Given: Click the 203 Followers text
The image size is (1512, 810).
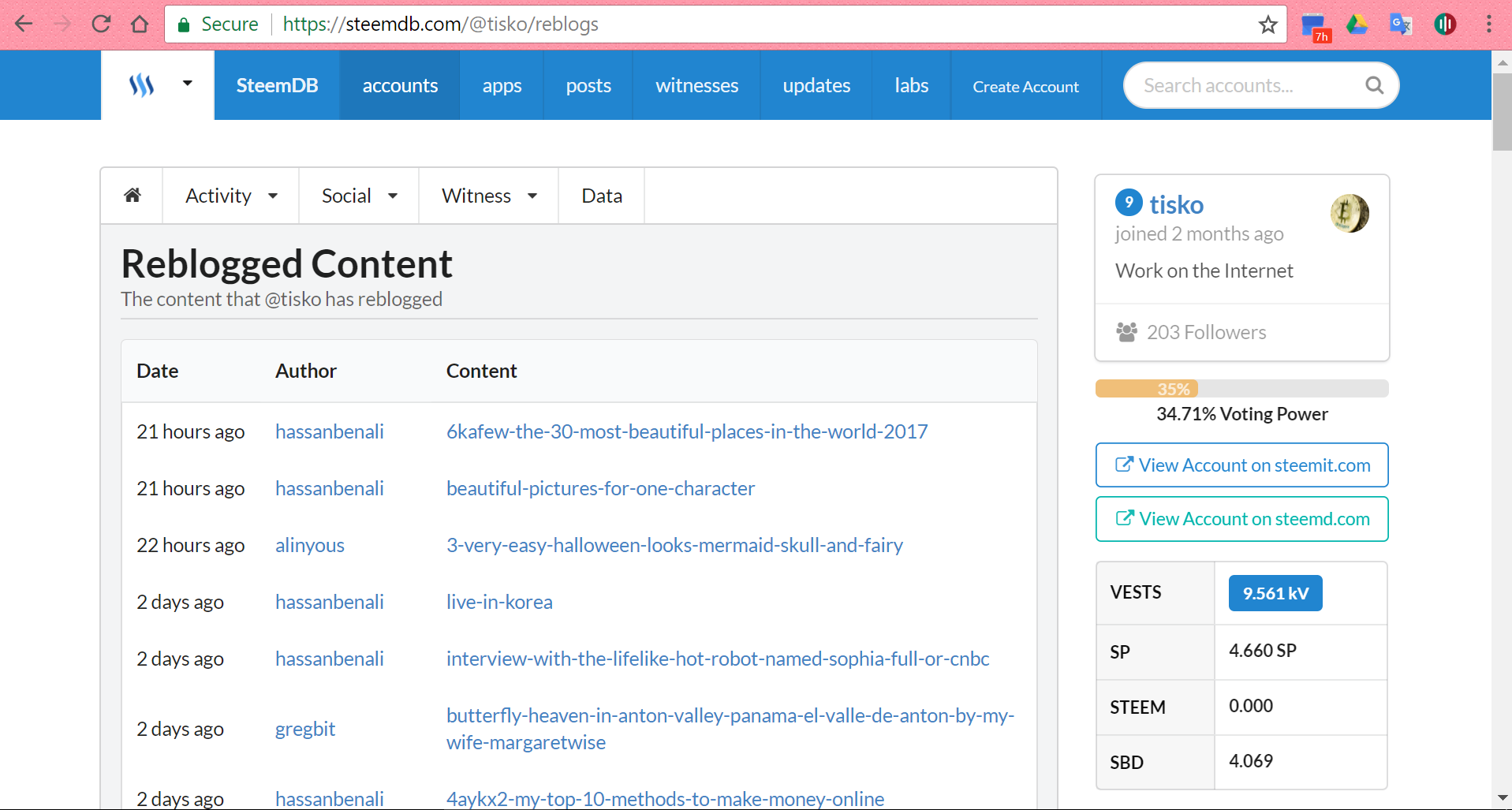Looking at the screenshot, I should (x=1206, y=332).
